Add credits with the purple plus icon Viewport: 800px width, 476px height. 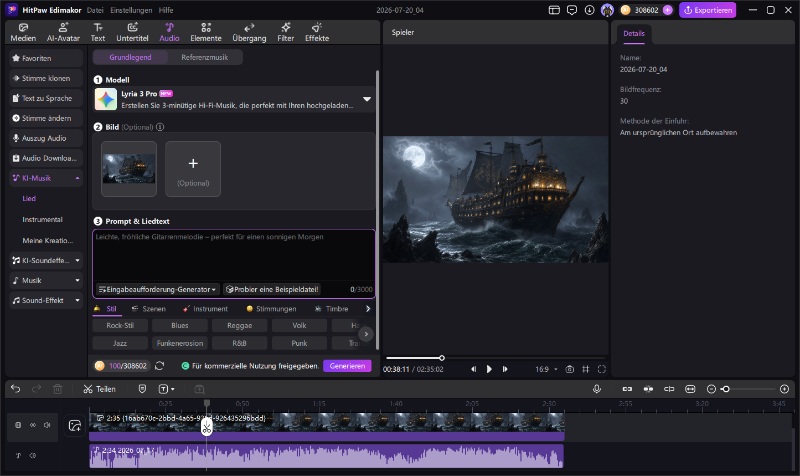(x=667, y=10)
